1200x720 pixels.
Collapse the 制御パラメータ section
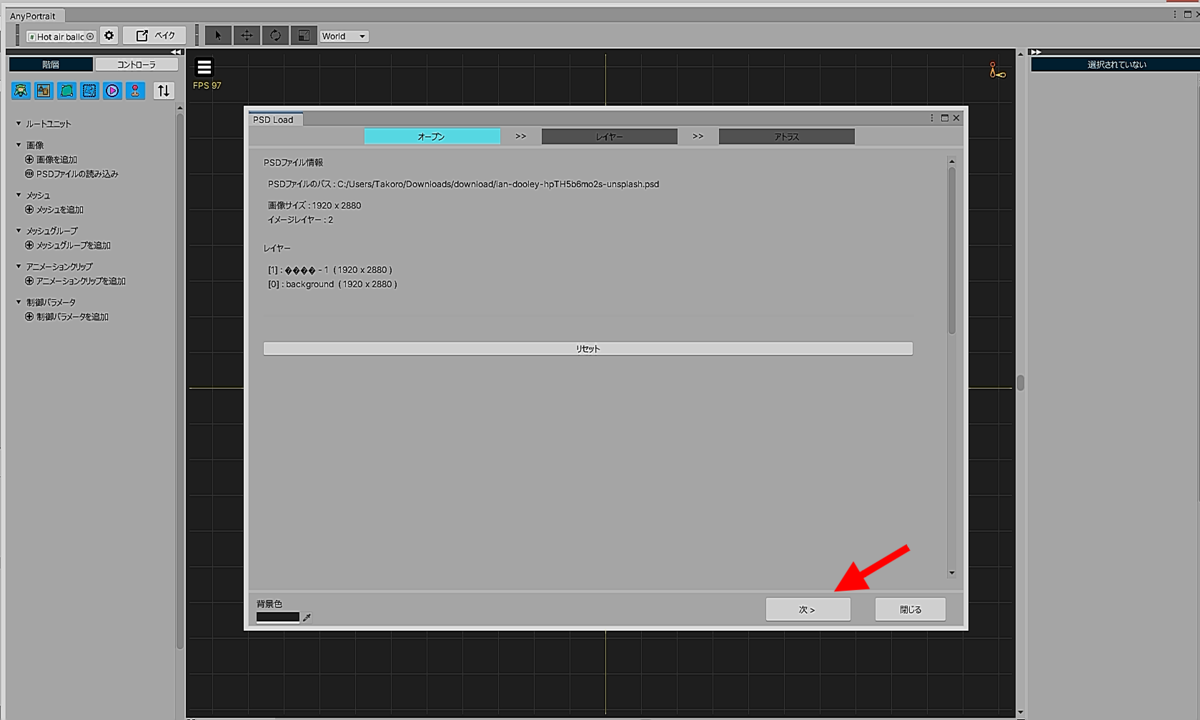coord(18,302)
